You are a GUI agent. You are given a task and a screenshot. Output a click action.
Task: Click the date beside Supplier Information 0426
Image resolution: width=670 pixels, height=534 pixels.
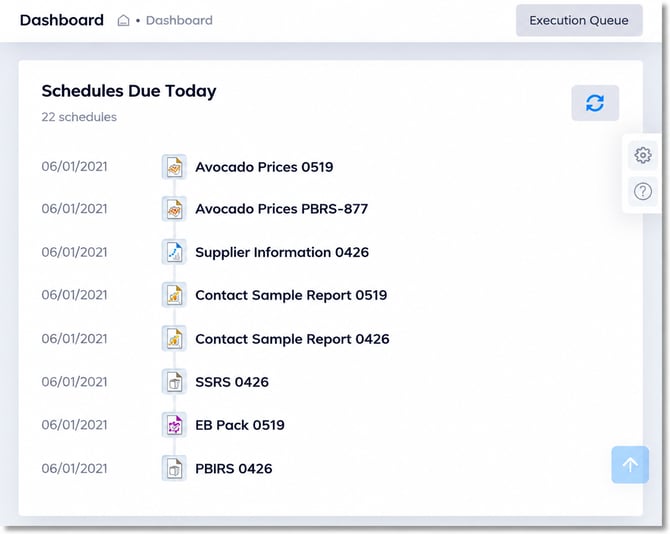click(x=74, y=252)
